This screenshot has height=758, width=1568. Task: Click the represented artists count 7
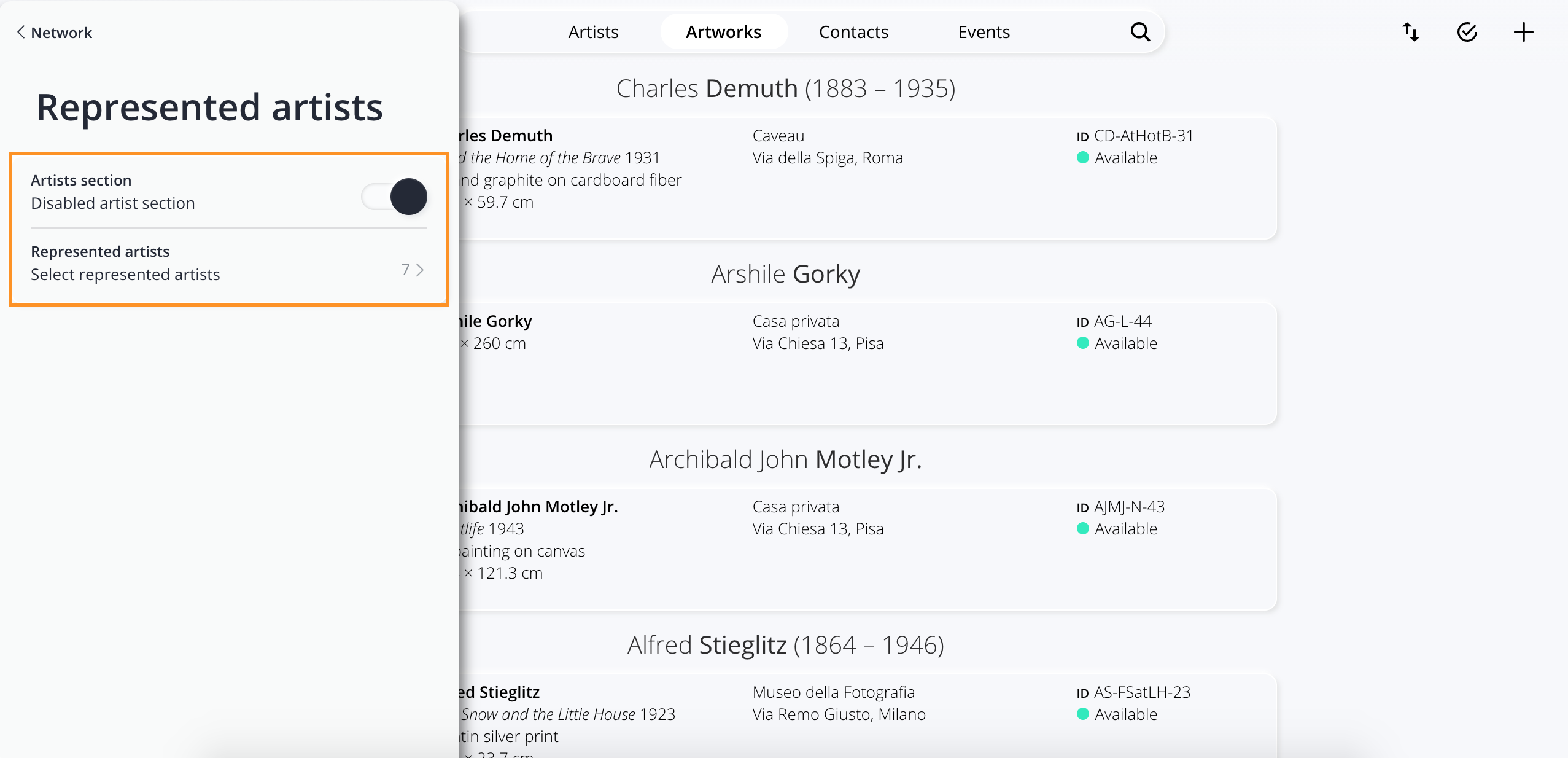click(405, 270)
